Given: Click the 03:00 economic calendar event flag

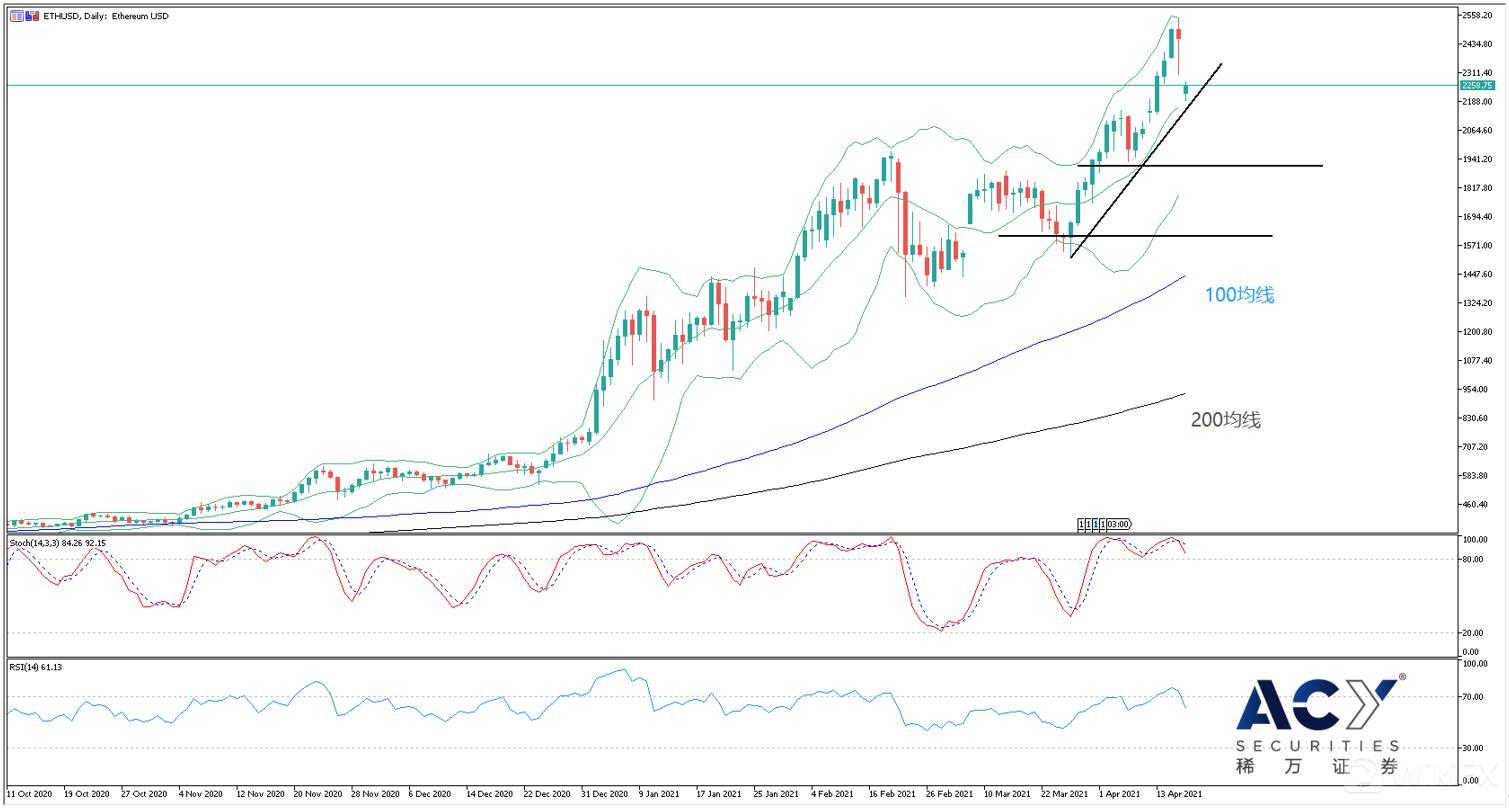Looking at the screenshot, I should click(x=1118, y=524).
